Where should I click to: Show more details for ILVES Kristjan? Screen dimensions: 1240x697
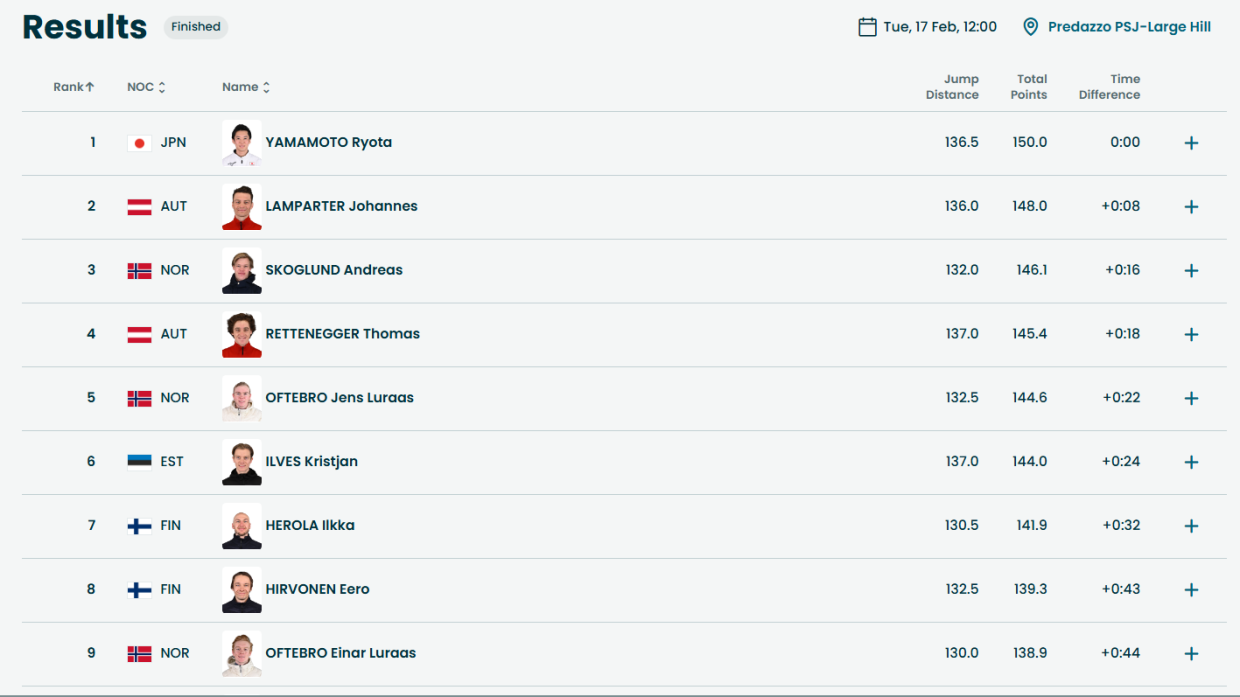coord(1191,462)
